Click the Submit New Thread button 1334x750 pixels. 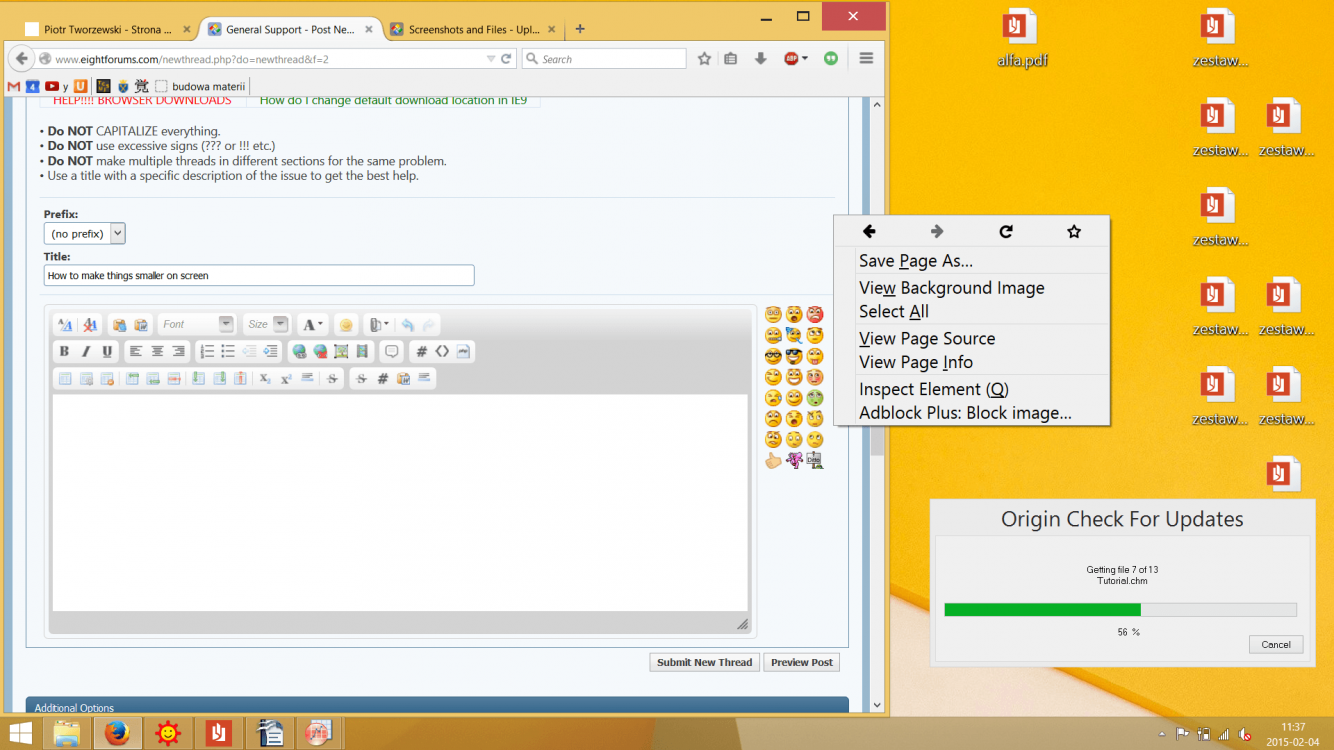[704, 662]
